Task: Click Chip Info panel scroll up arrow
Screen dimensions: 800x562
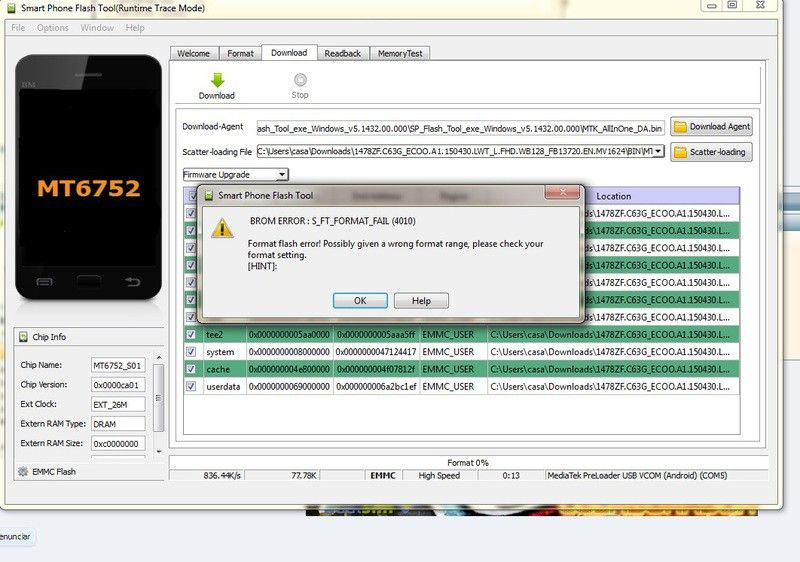Action: click(x=159, y=357)
